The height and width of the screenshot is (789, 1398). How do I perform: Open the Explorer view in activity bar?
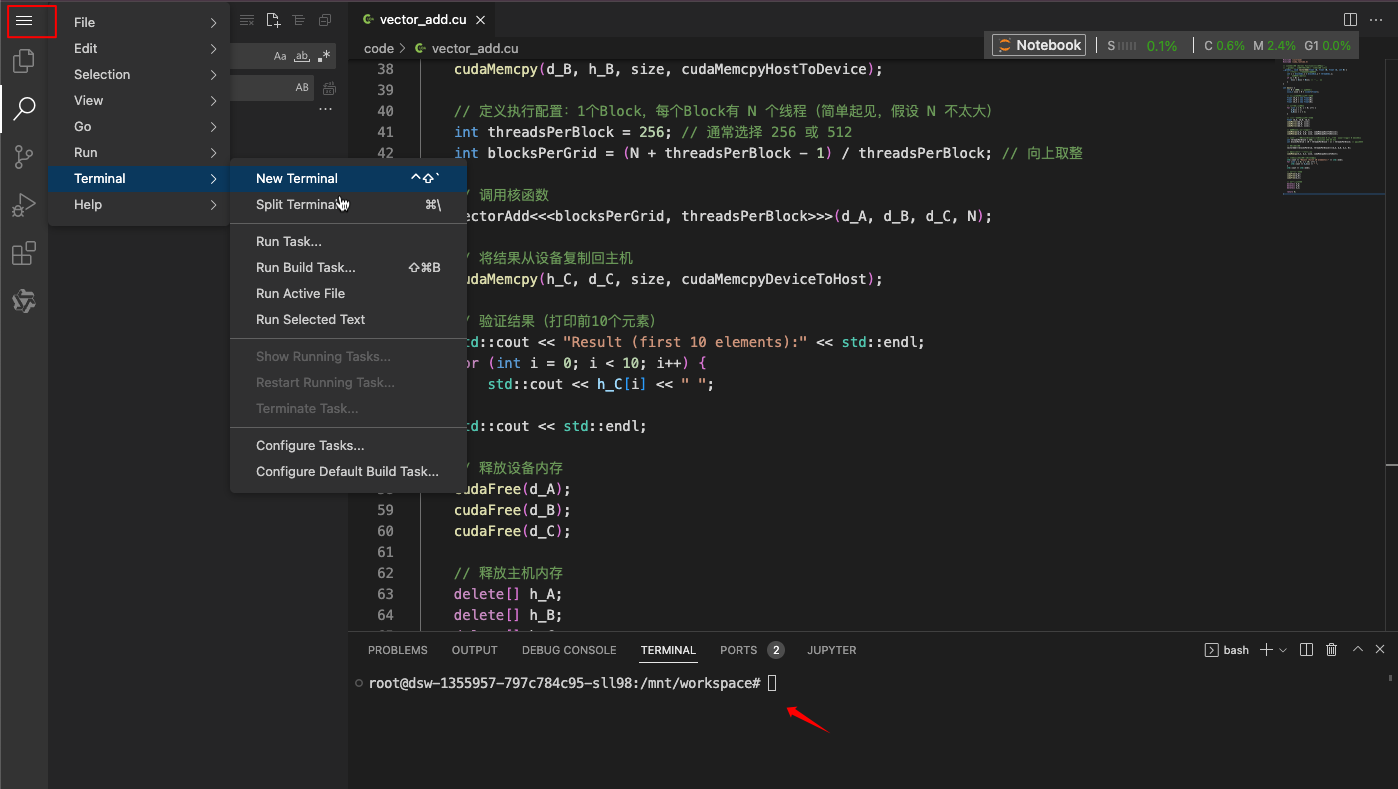[24, 62]
